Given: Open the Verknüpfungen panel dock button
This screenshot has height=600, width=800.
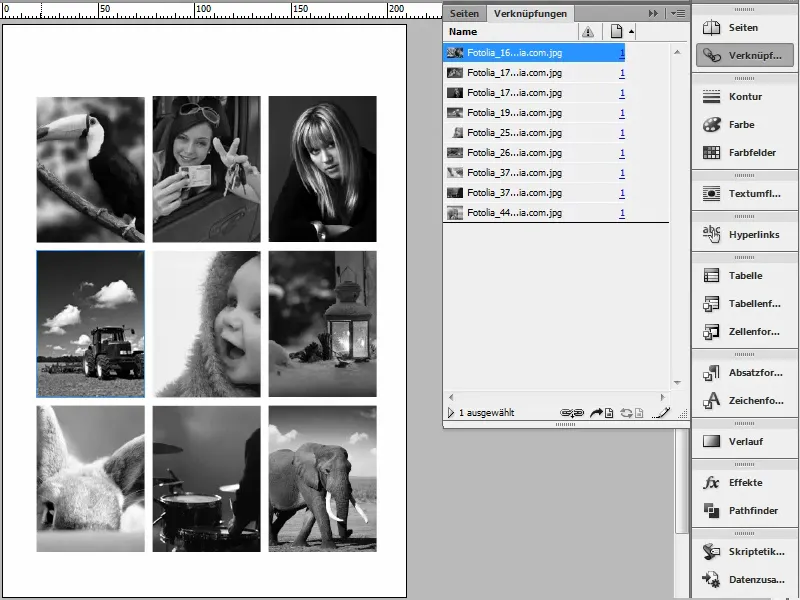Looking at the screenshot, I should 744,55.
